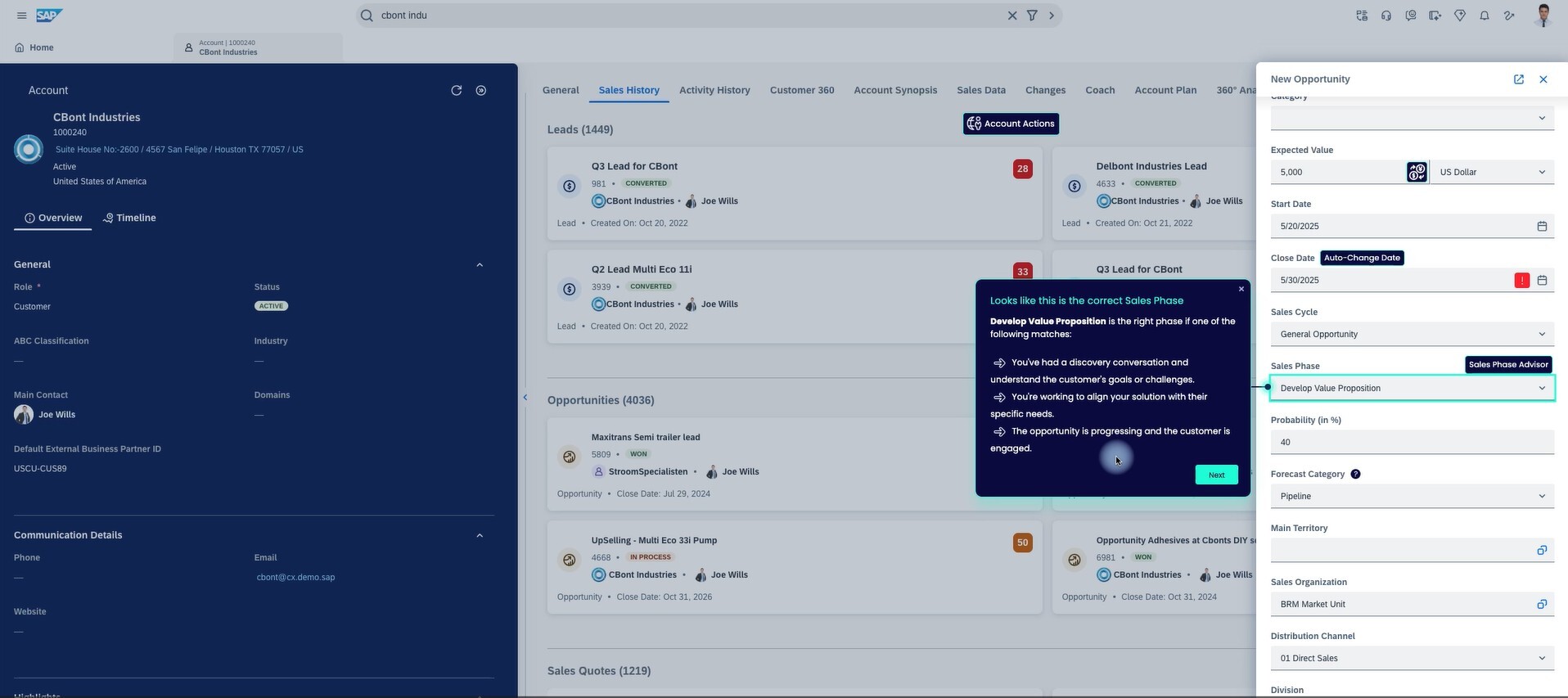Viewport: 1568px width, 698px height.
Task: Collapse the General section
Action: tap(480, 265)
